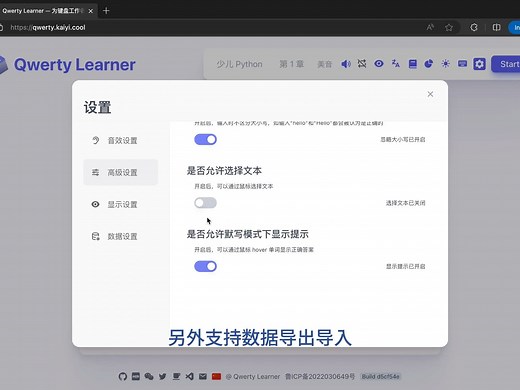This screenshot has height=390, width=520.
Task: Open the book/error notebook icon
Action: point(412,64)
